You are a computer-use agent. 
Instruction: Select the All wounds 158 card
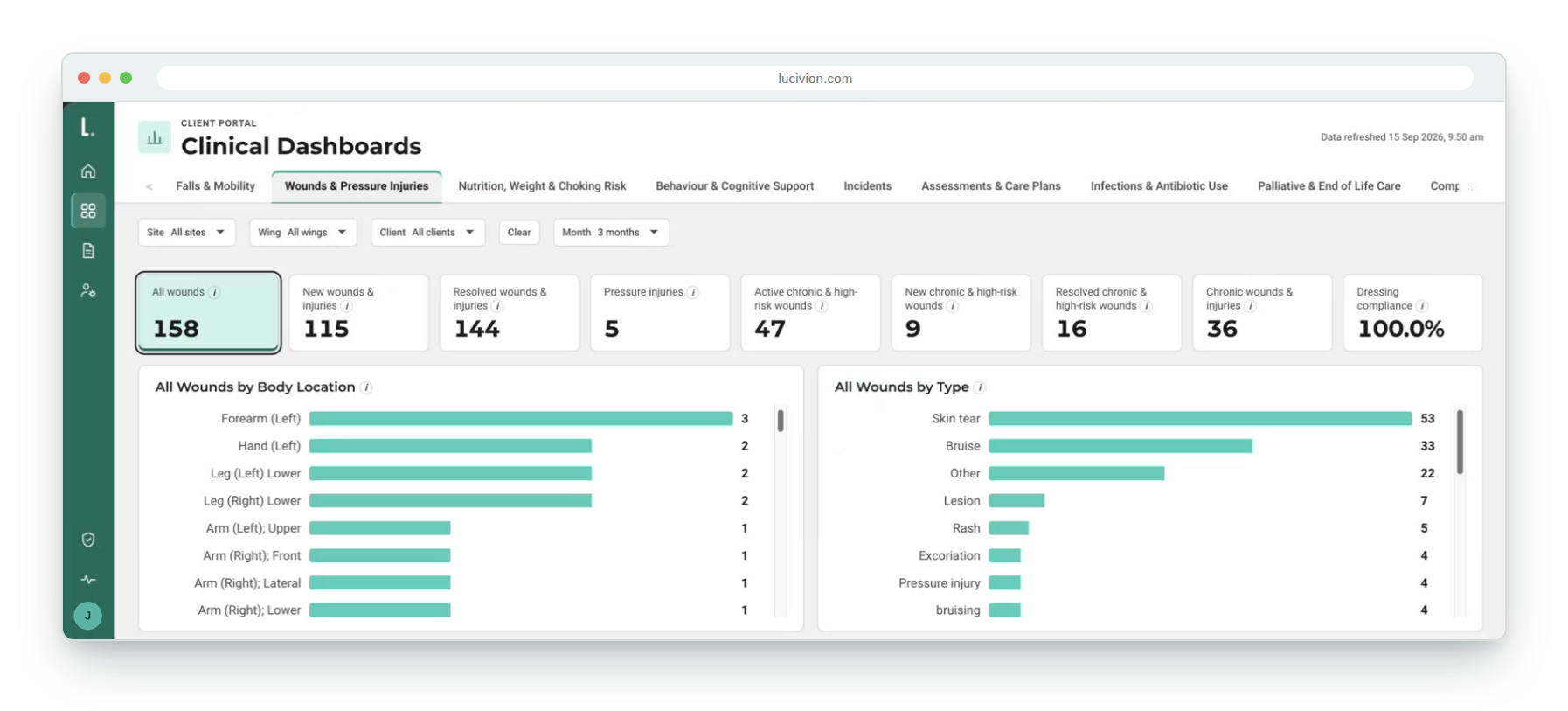(x=208, y=313)
